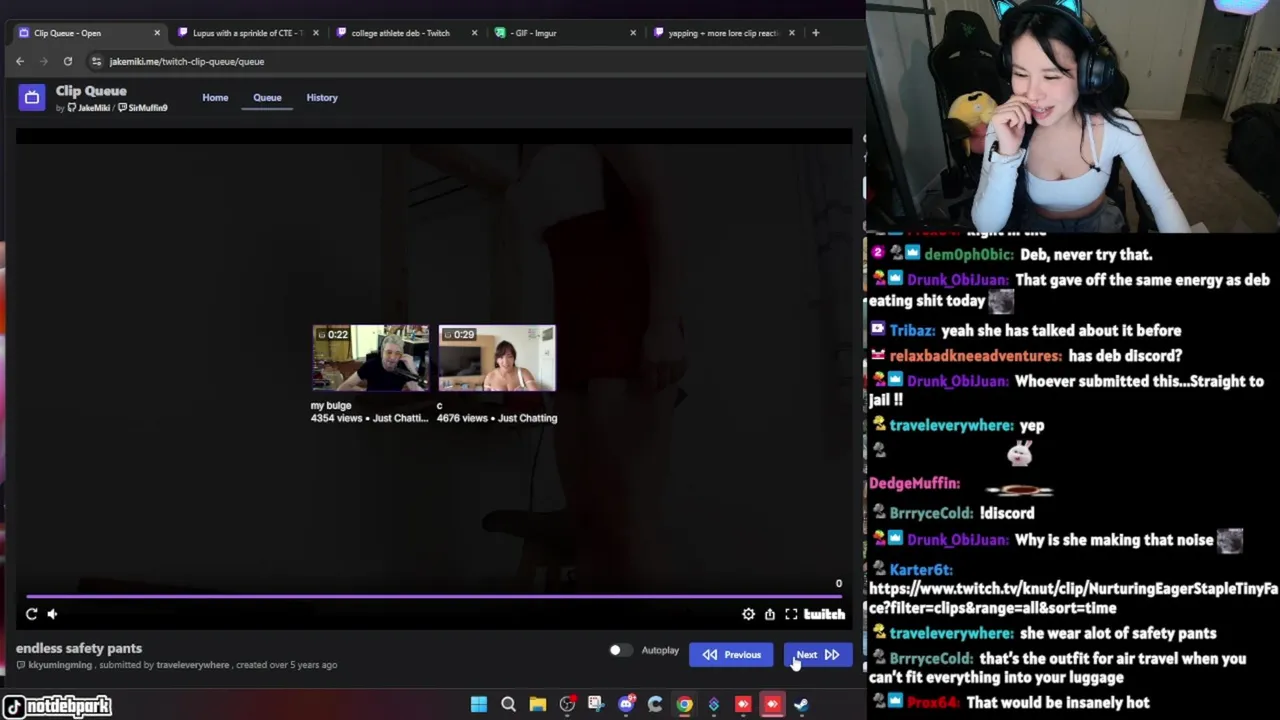This screenshot has height=720, width=1280.
Task: Go to the Home nav item
Action: pos(215,97)
